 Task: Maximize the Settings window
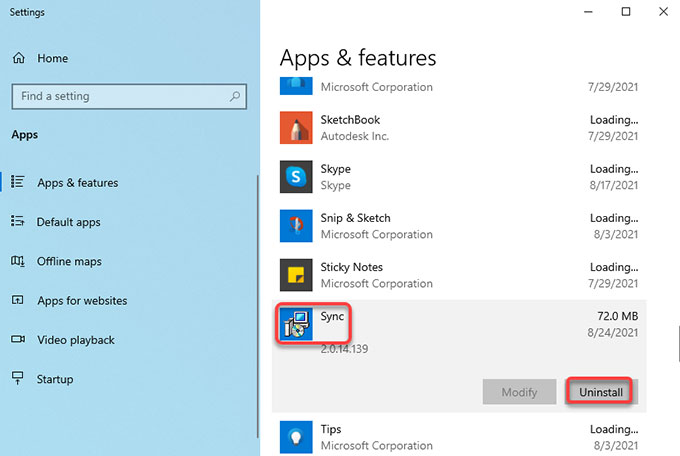(x=626, y=12)
